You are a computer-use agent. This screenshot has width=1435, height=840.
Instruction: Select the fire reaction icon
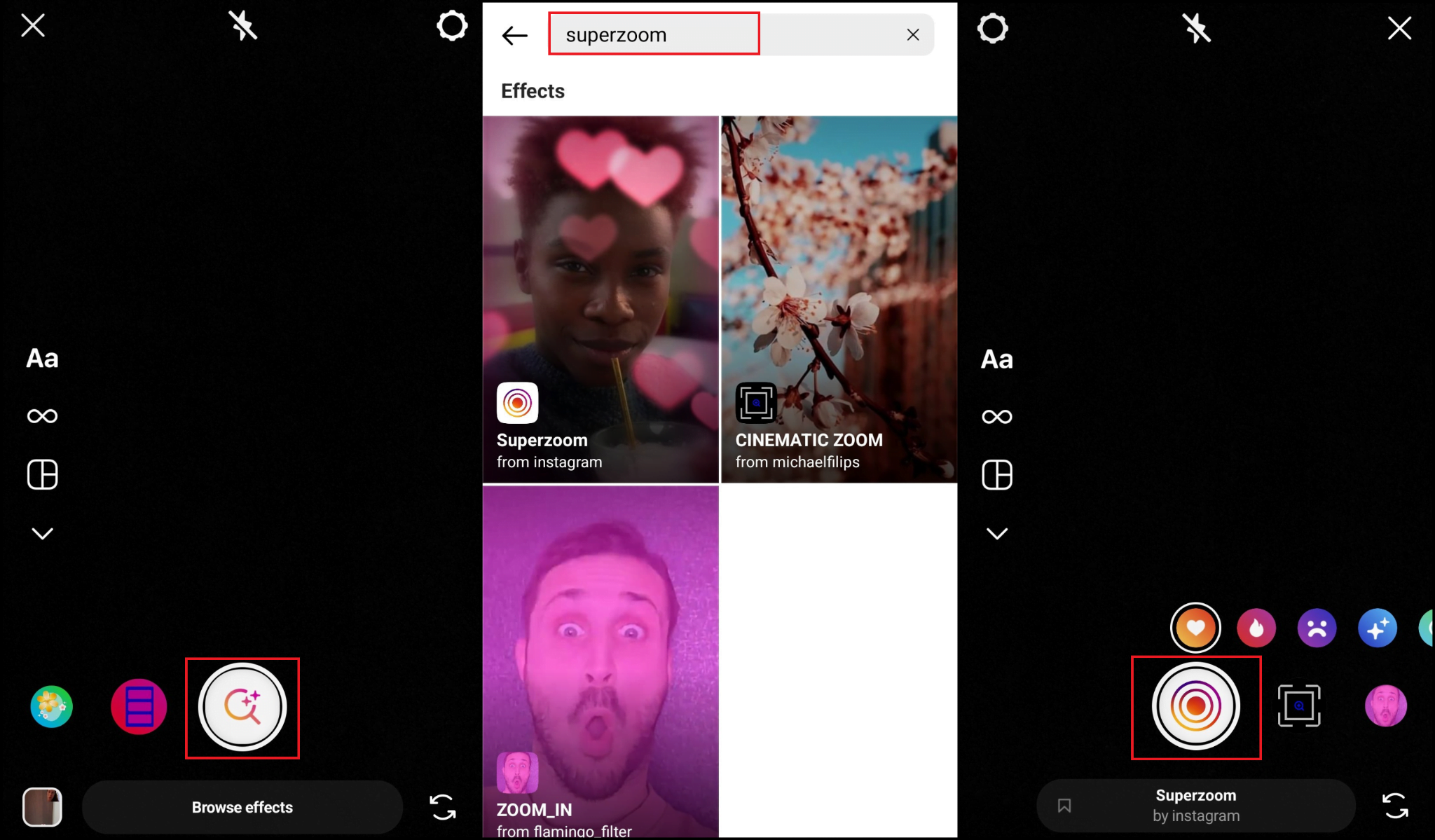click(1258, 627)
